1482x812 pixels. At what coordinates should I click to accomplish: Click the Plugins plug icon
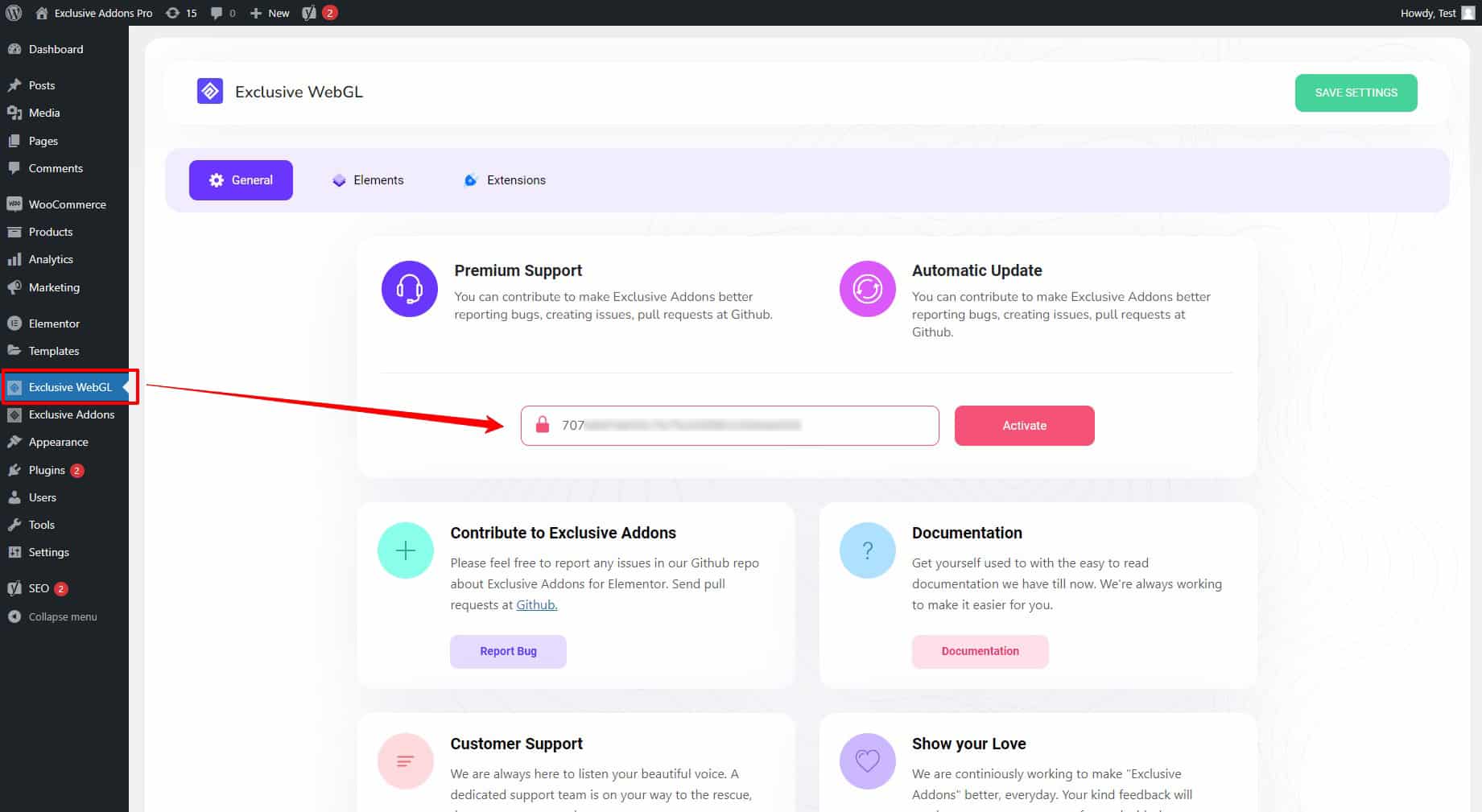[x=14, y=470]
